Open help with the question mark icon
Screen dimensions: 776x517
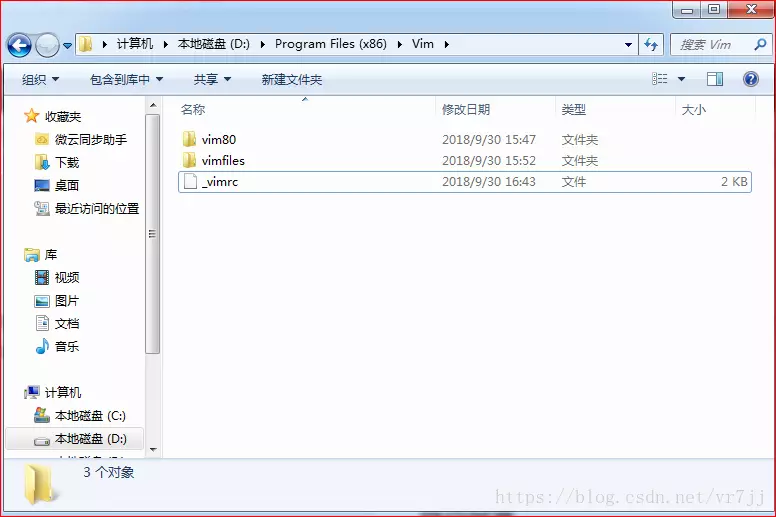pos(751,79)
